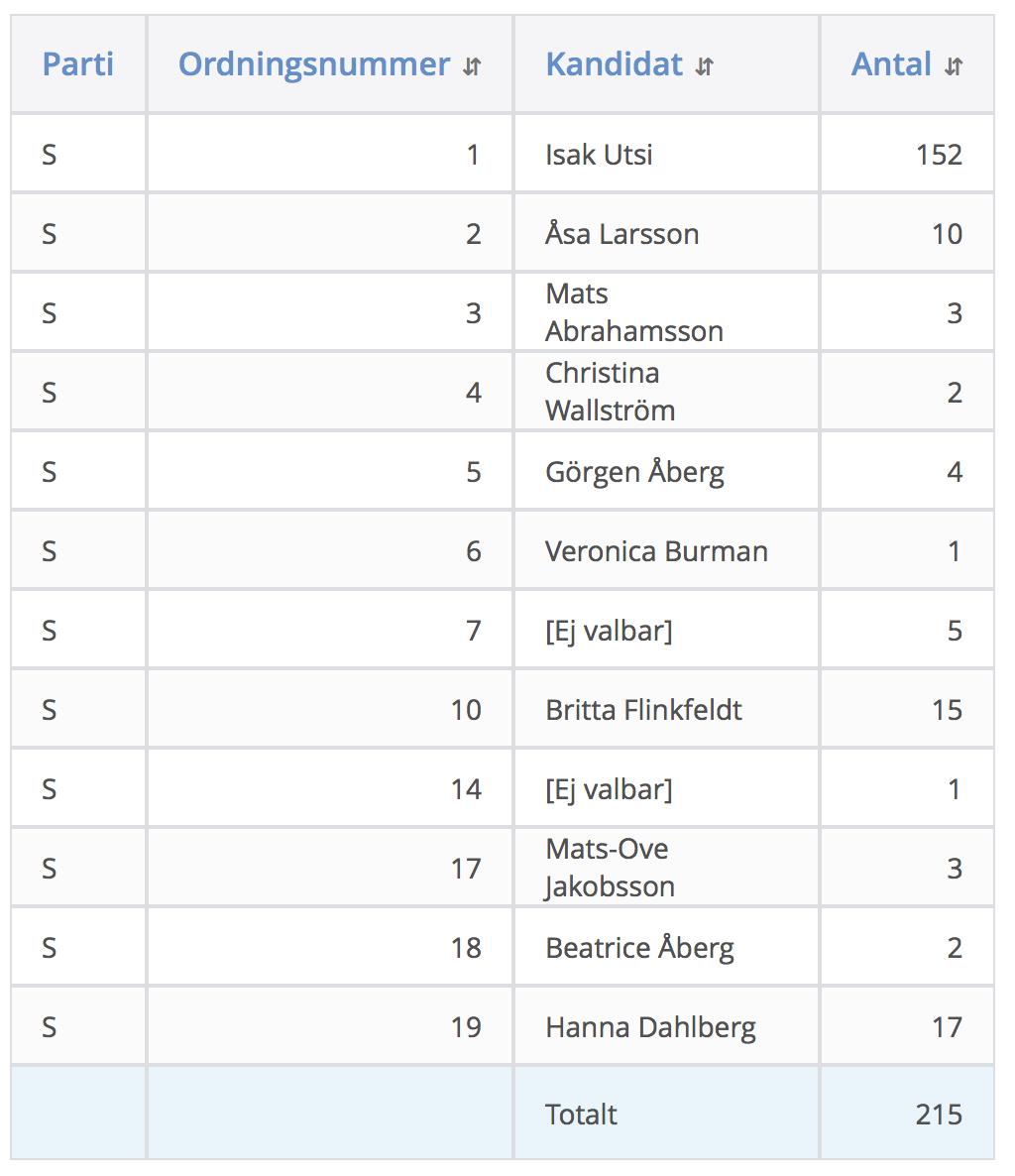Screen dimensions: 1015x1176
Task: Select the Mats Abrahamsson cell
Action: point(666,312)
